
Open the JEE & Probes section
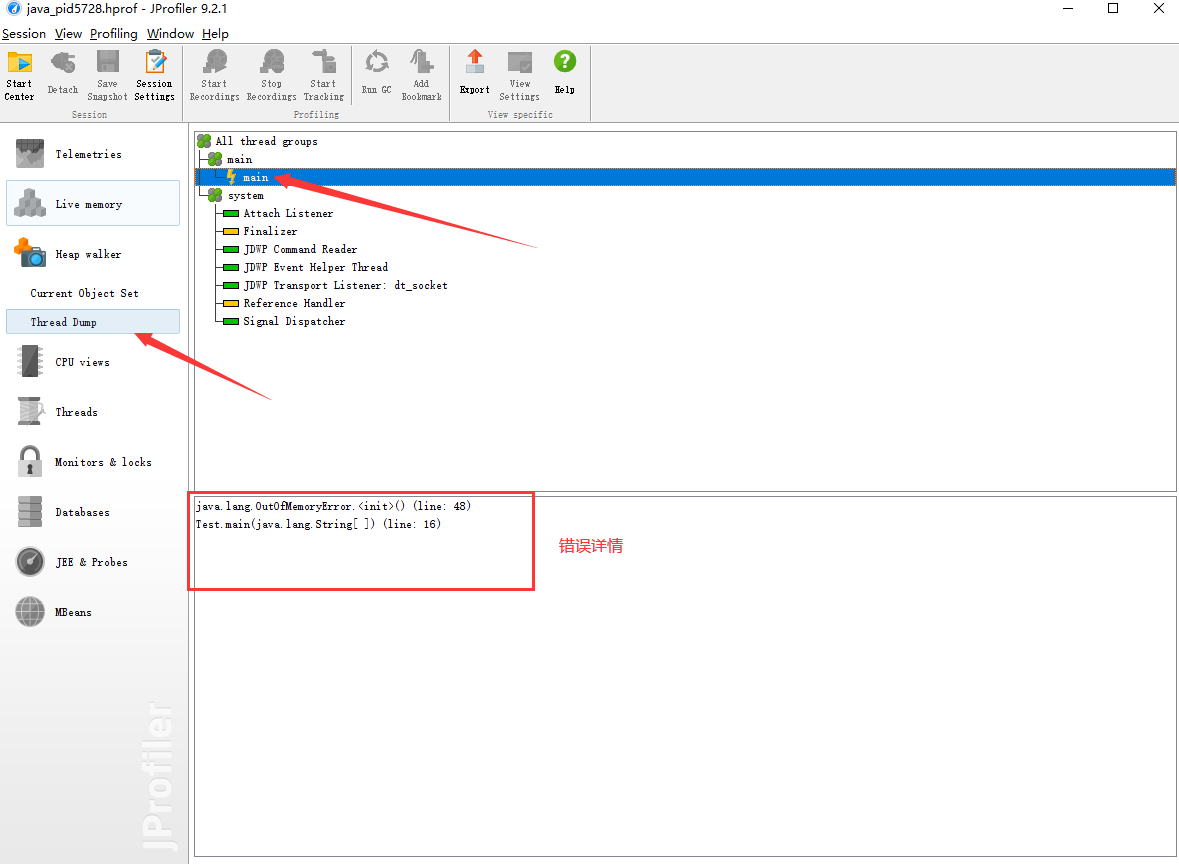coord(92,562)
